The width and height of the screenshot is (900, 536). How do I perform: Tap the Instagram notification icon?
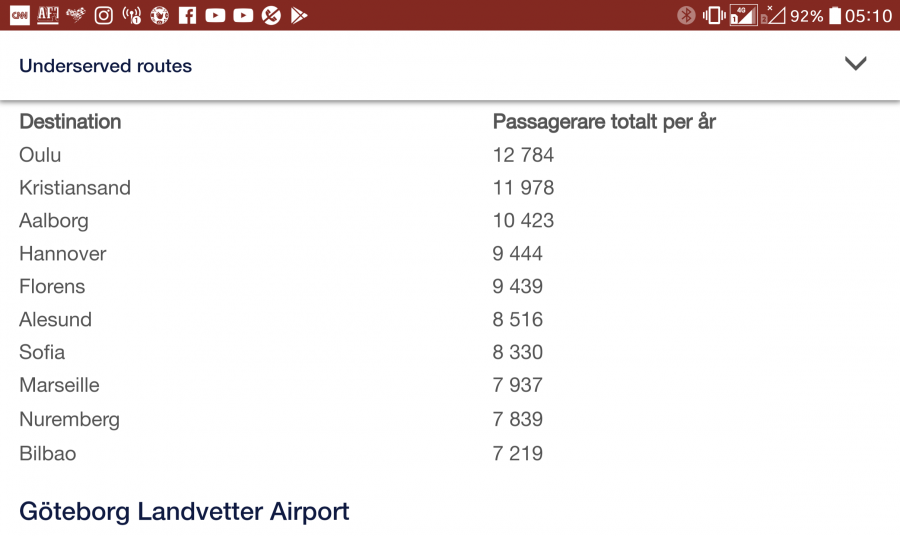tap(103, 15)
